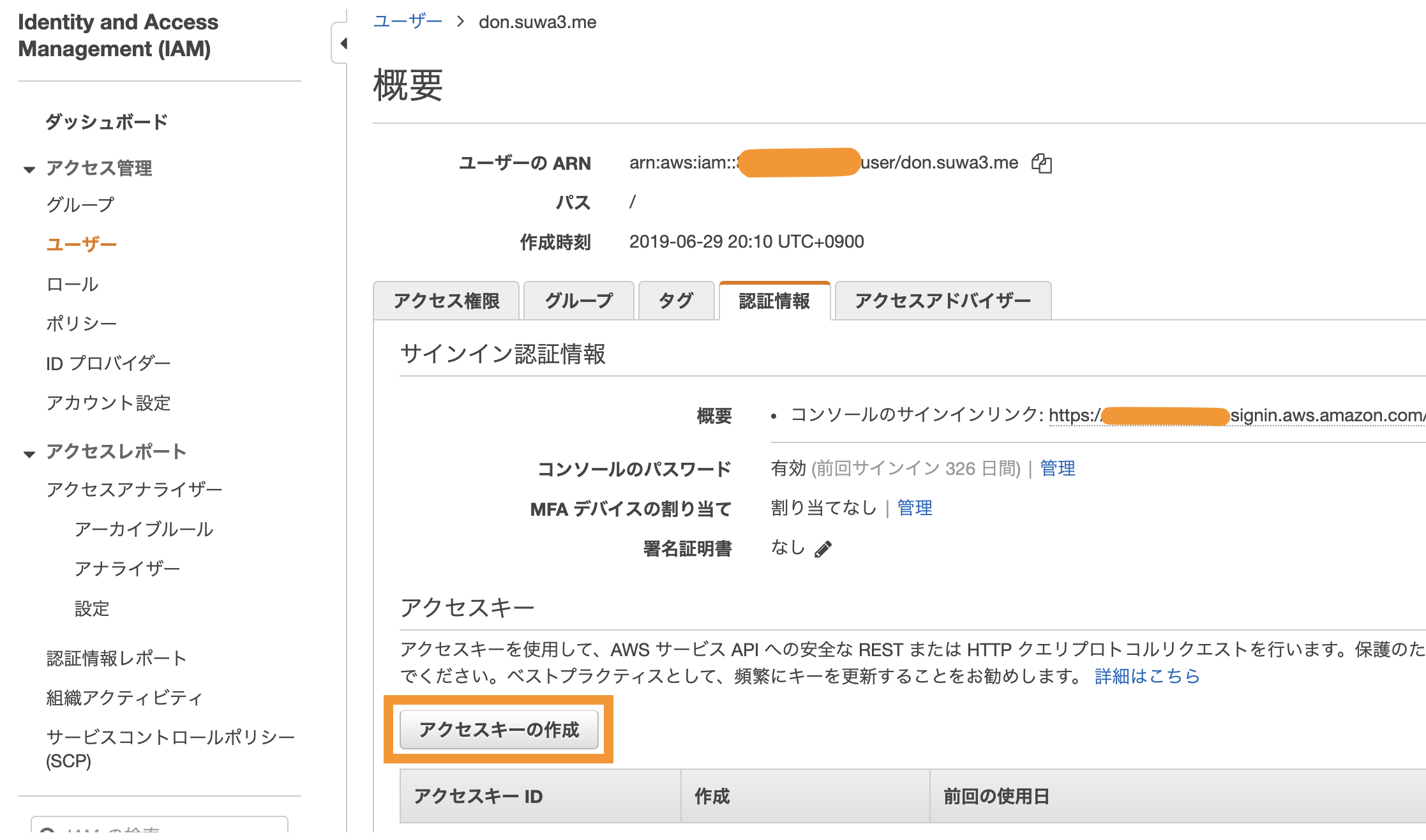This screenshot has height=840, width=1426.
Task: Switch to the グループ tab
Action: click(x=579, y=301)
